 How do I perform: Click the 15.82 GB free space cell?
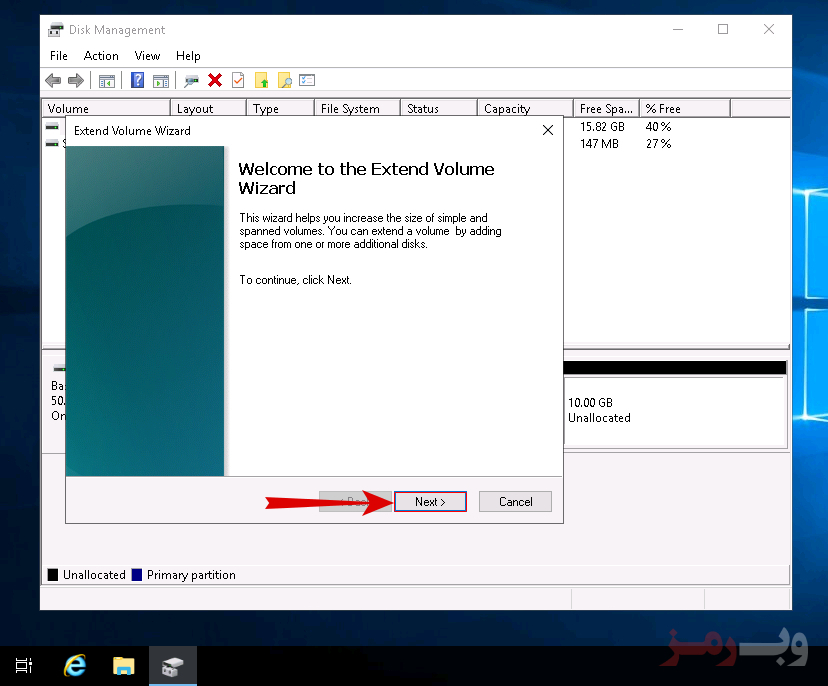(602, 127)
